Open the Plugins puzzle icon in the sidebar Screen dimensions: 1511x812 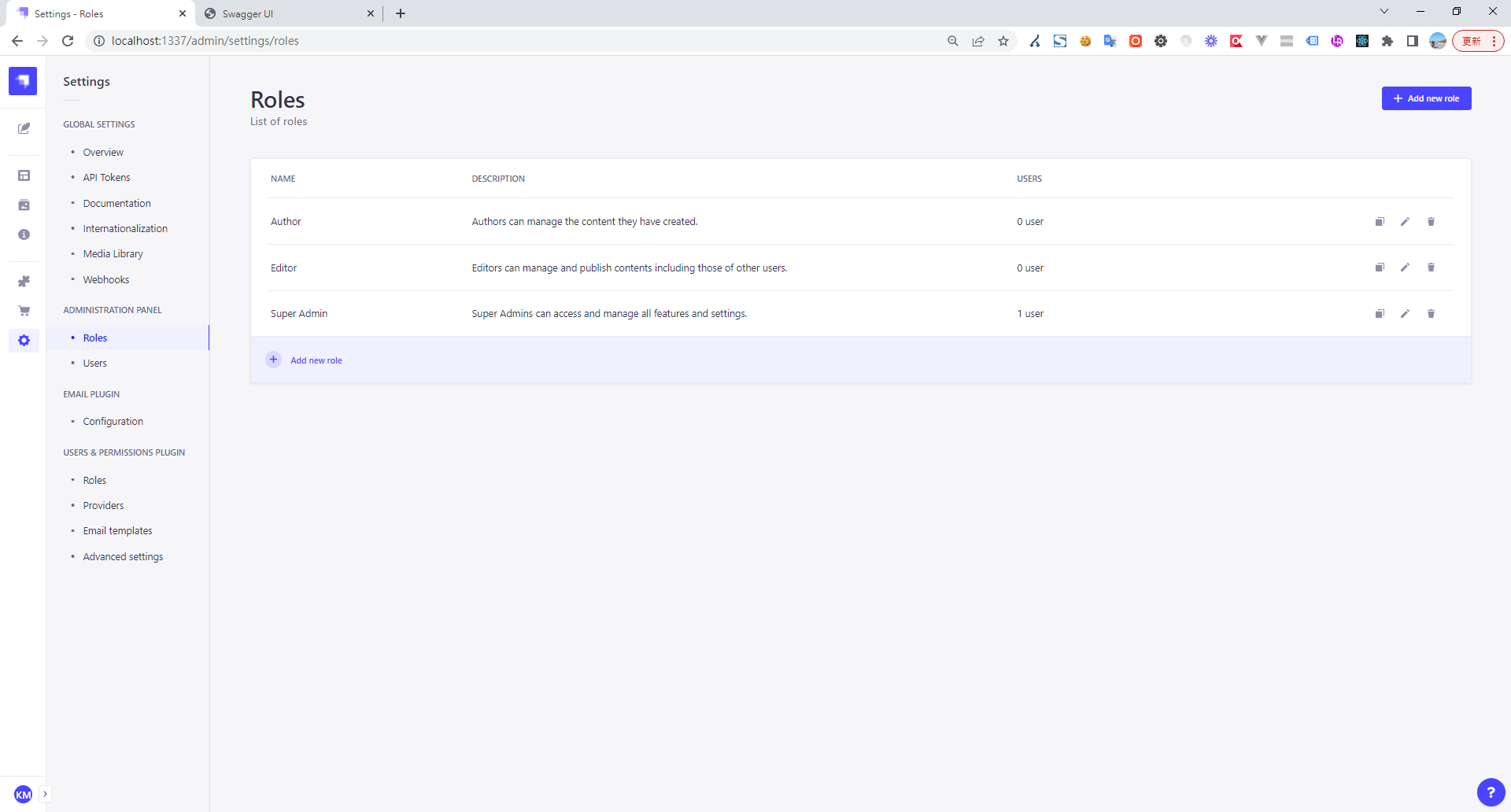(24, 282)
